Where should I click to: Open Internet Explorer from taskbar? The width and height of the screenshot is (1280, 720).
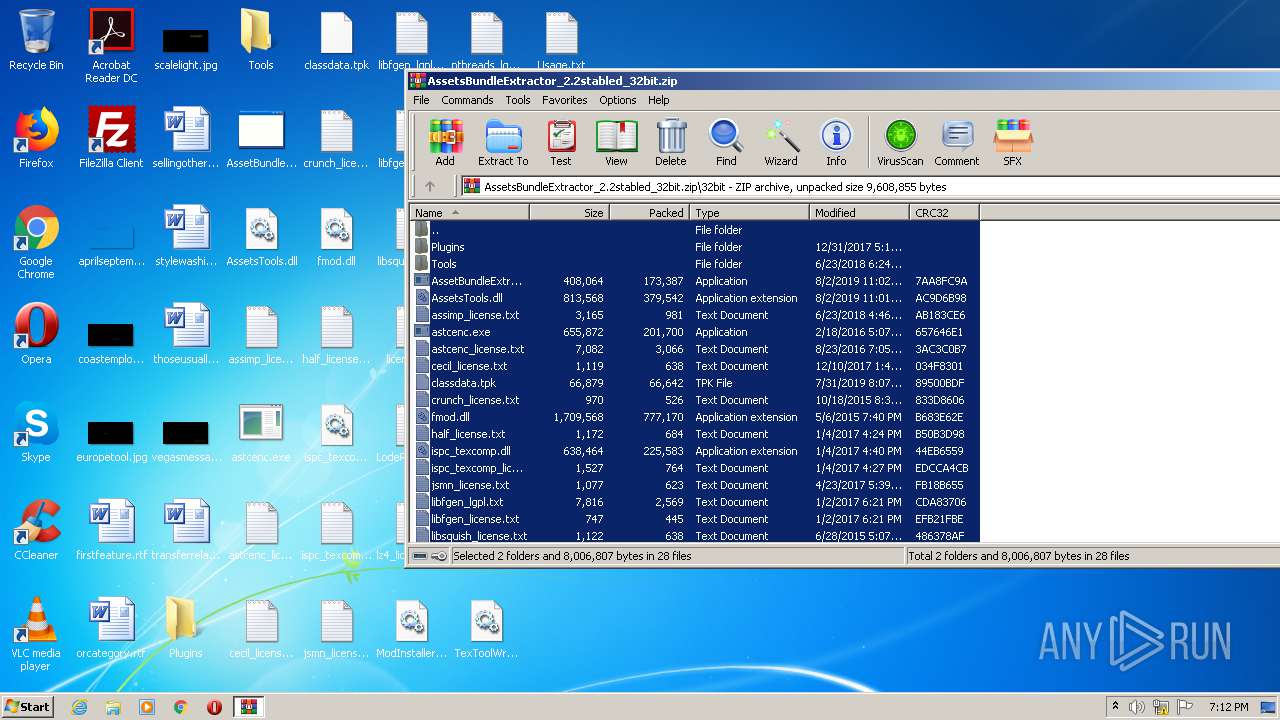pyautogui.click(x=79, y=707)
